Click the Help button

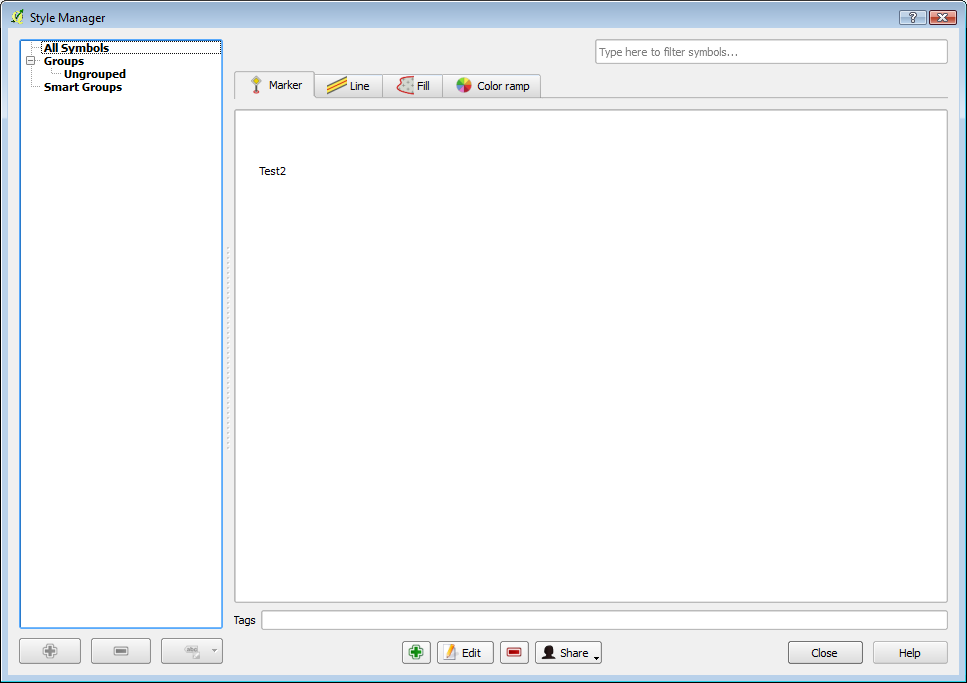point(910,652)
